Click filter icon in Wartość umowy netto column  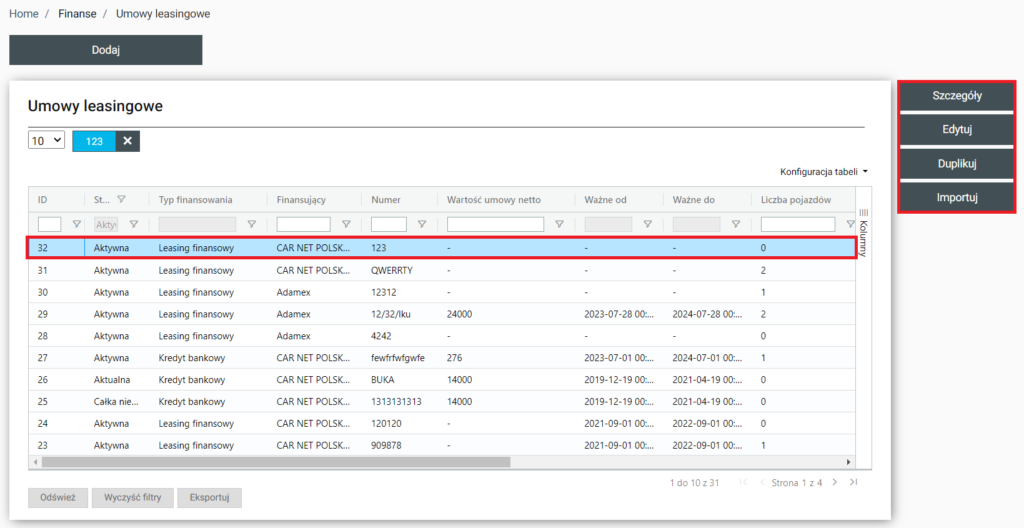tap(559, 225)
